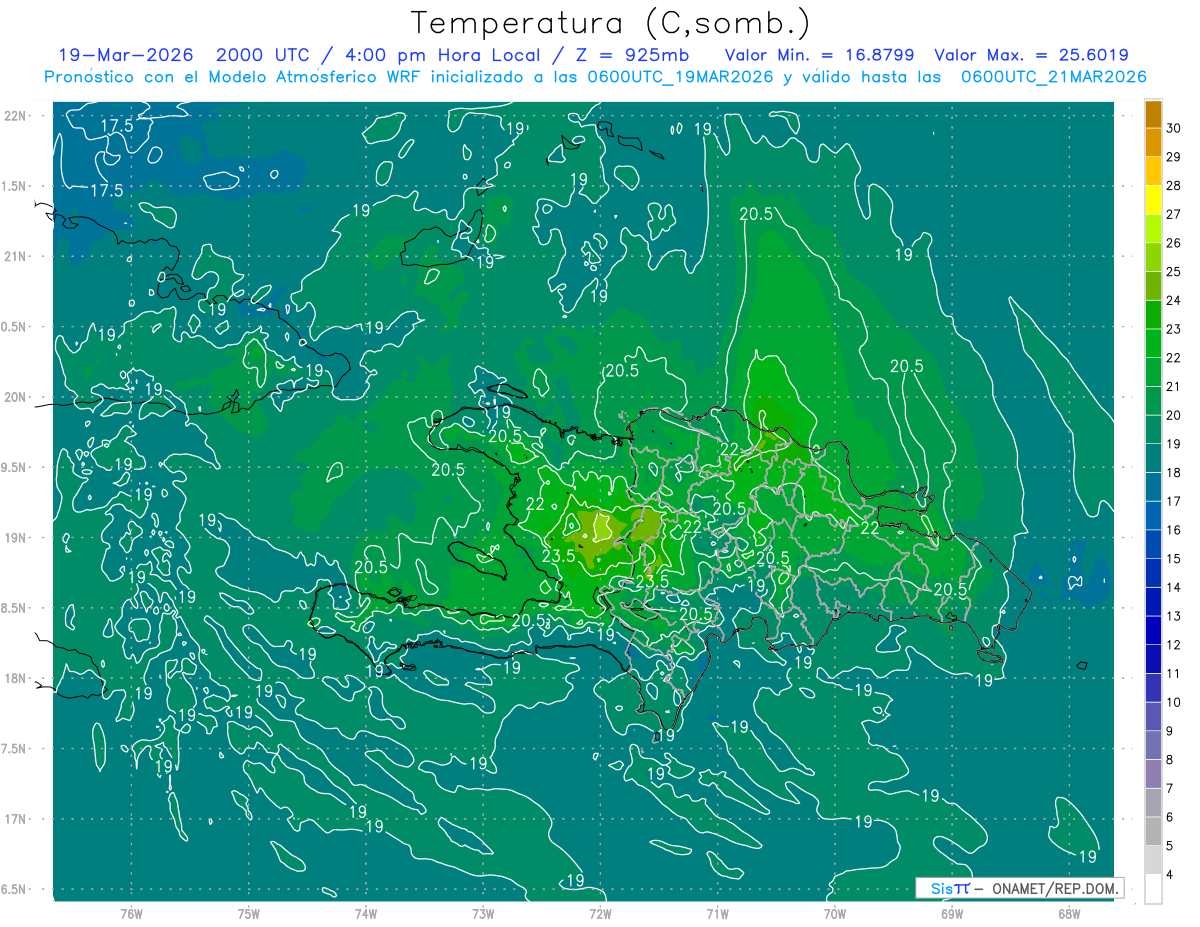Select the dark blue 12 legend swatch
Screen dimensions: 1200x927
[1153, 631]
